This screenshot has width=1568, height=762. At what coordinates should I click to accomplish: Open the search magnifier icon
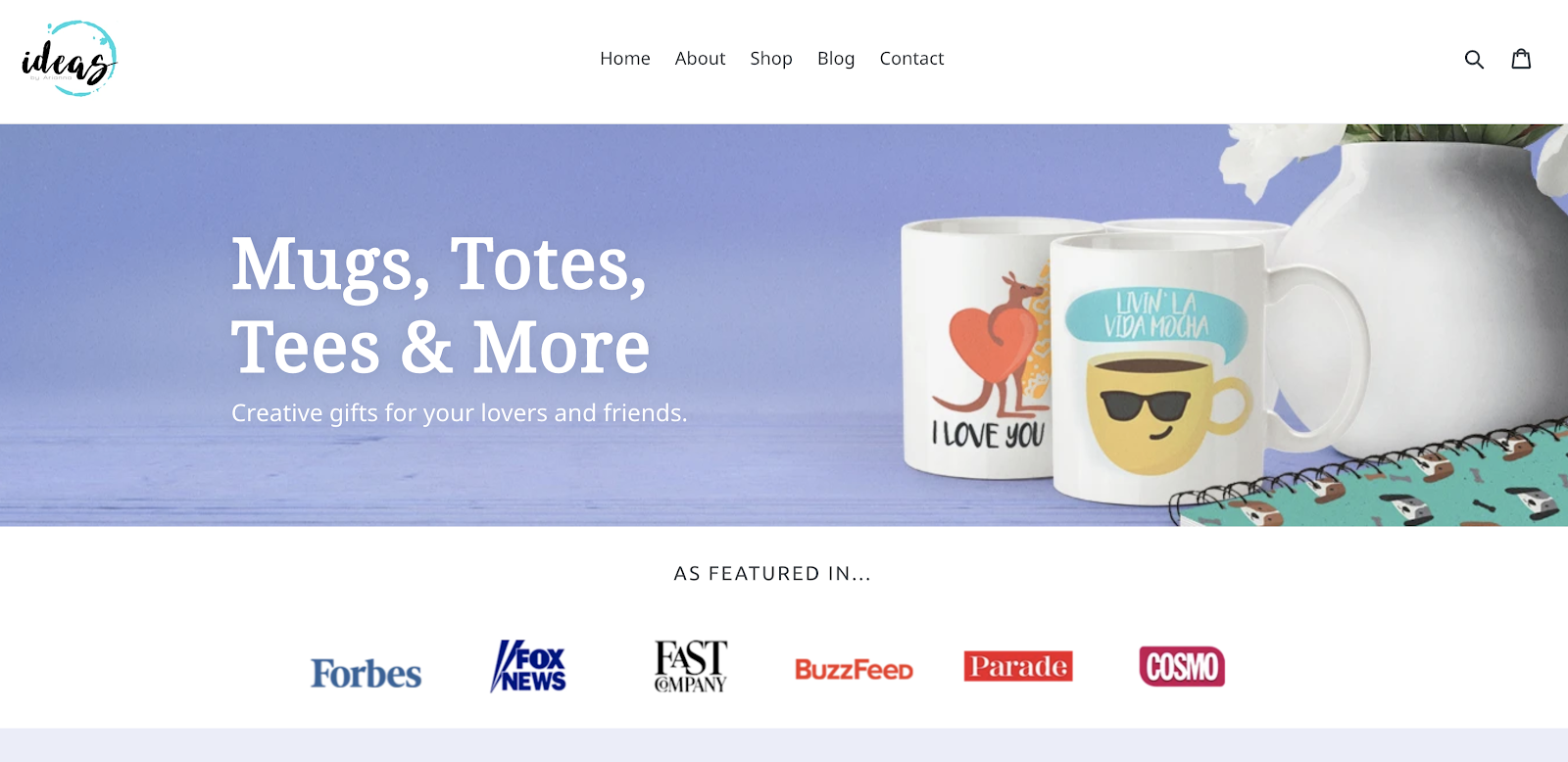coord(1474,60)
